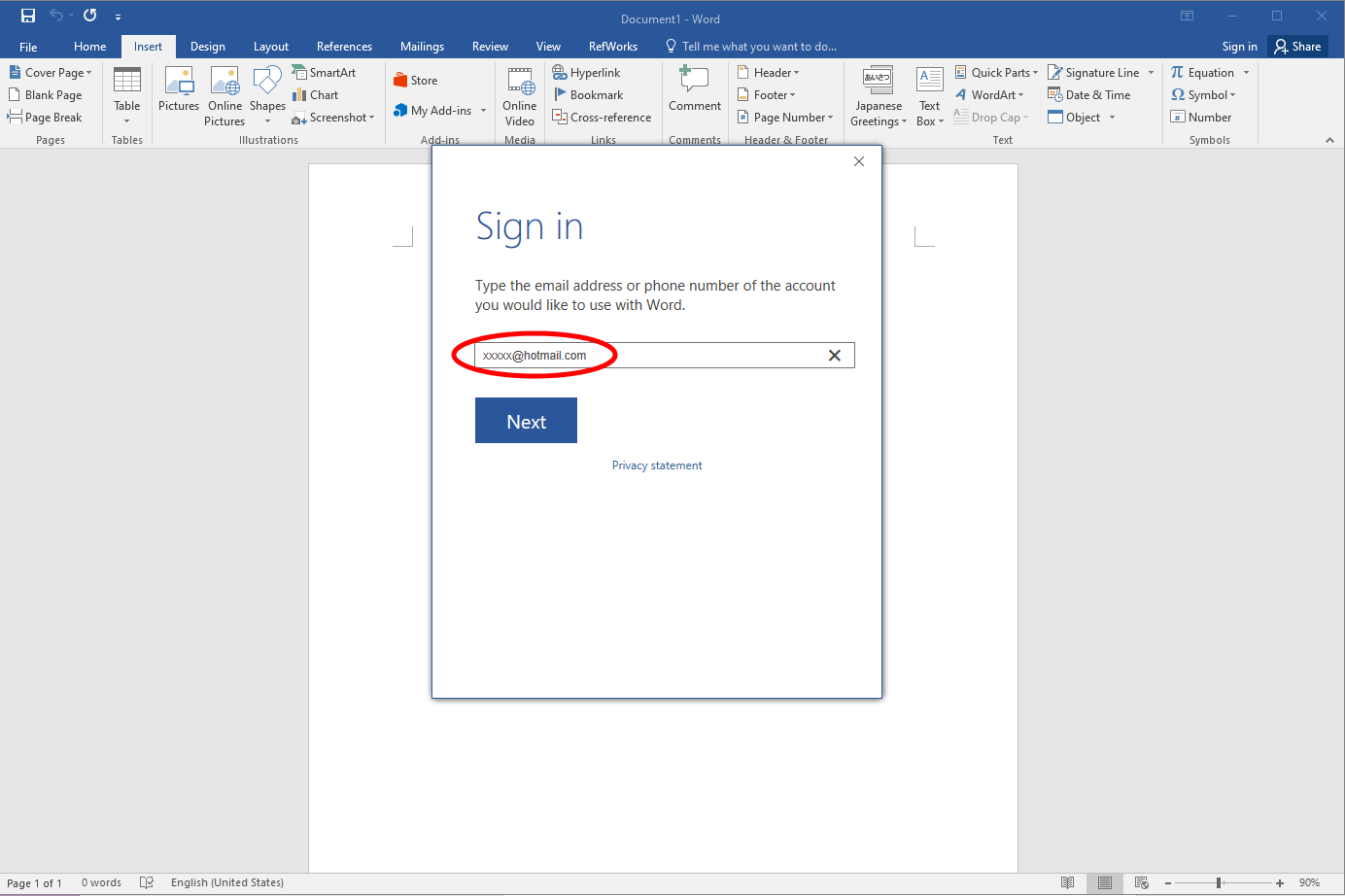
Task: Click the Share button
Action: (x=1298, y=47)
